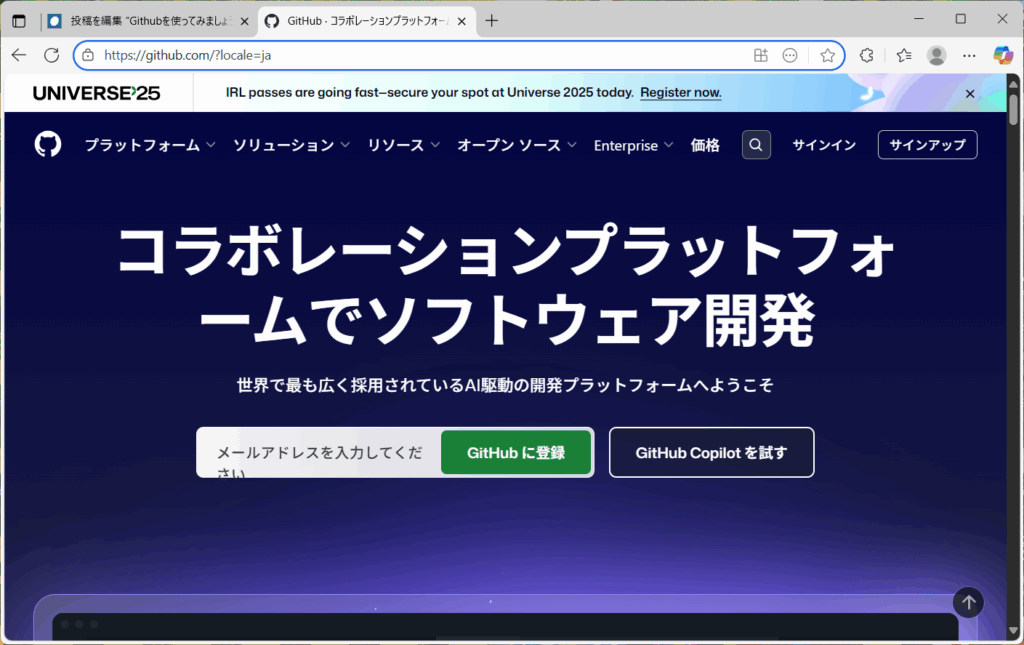Click the green GitHub に登録 button
The height and width of the screenshot is (645, 1024).
tap(516, 453)
